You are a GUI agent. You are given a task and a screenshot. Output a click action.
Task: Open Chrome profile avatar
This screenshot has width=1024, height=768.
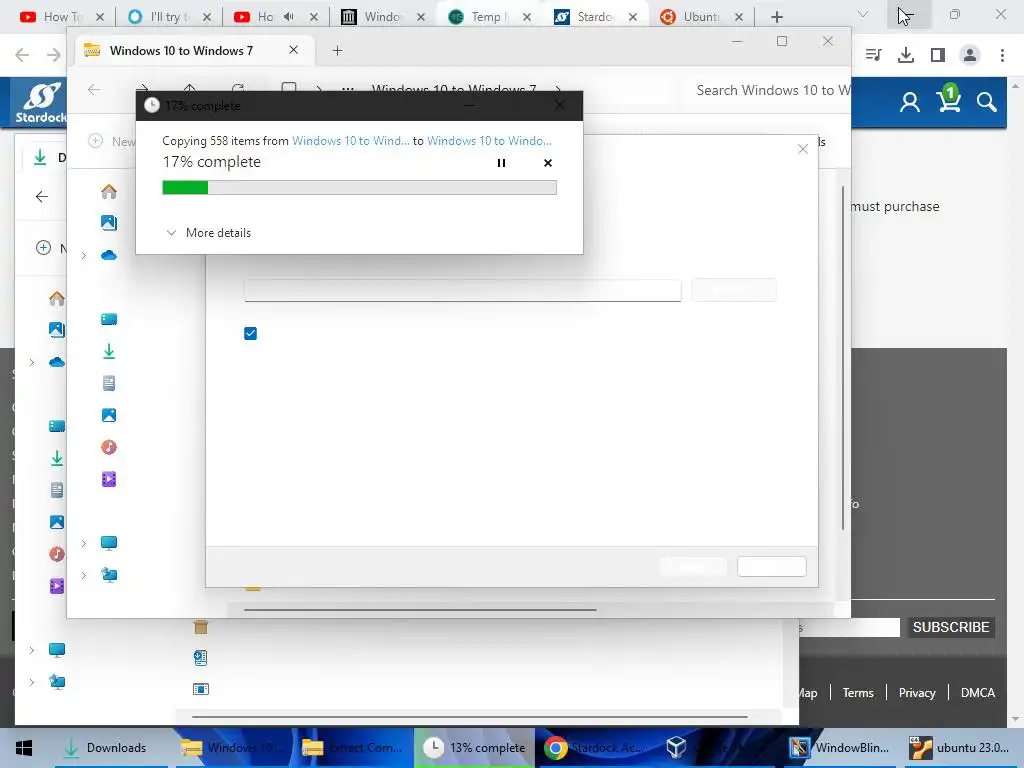970,55
